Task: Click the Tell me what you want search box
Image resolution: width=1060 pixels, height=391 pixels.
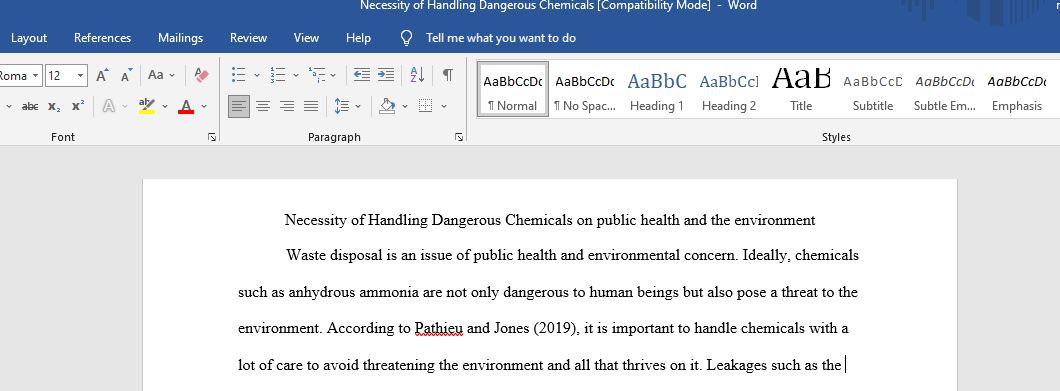Action: click(501, 38)
